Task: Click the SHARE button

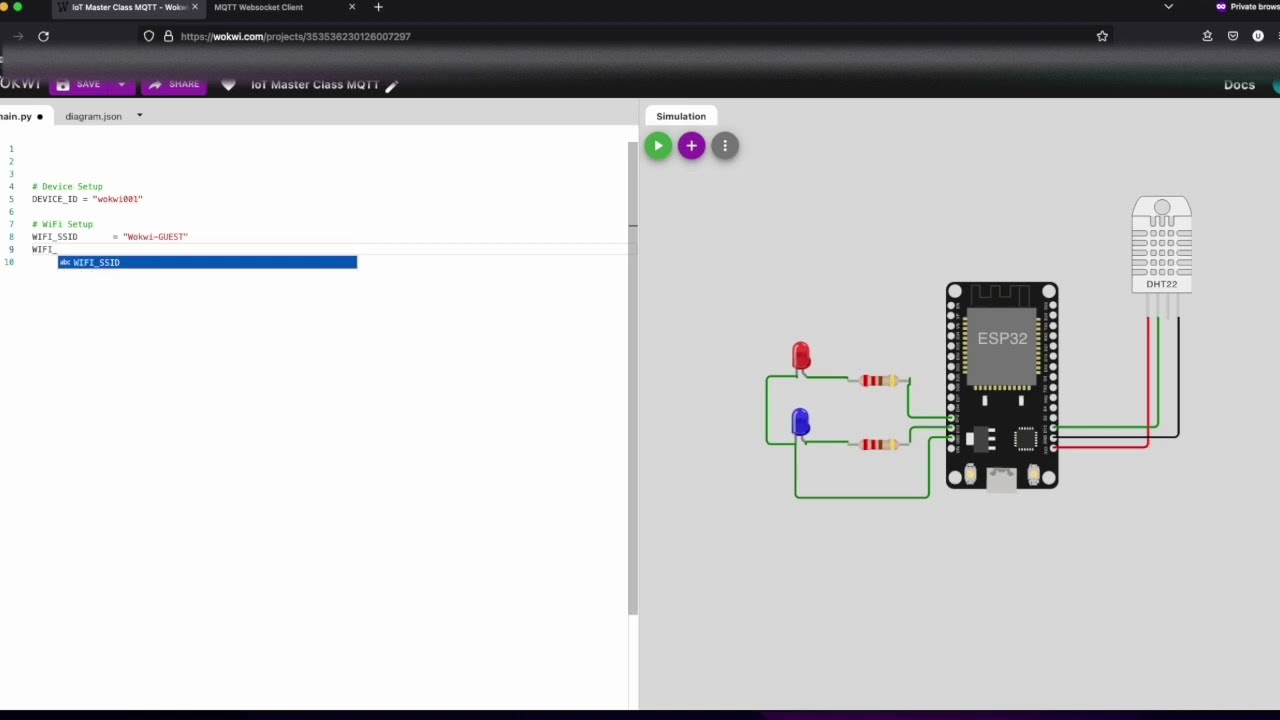Action: click(x=174, y=85)
